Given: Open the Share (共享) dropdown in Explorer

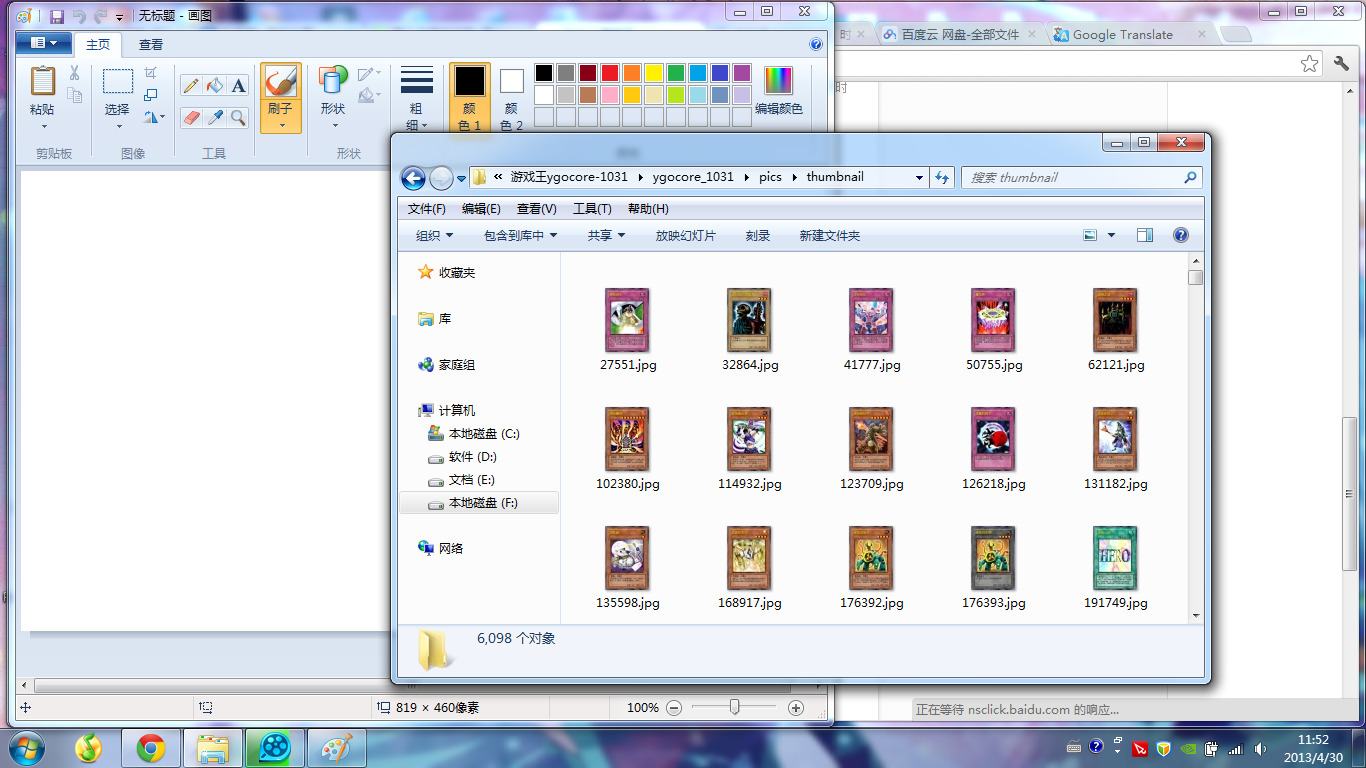Looking at the screenshot, I should pos(606,236).
